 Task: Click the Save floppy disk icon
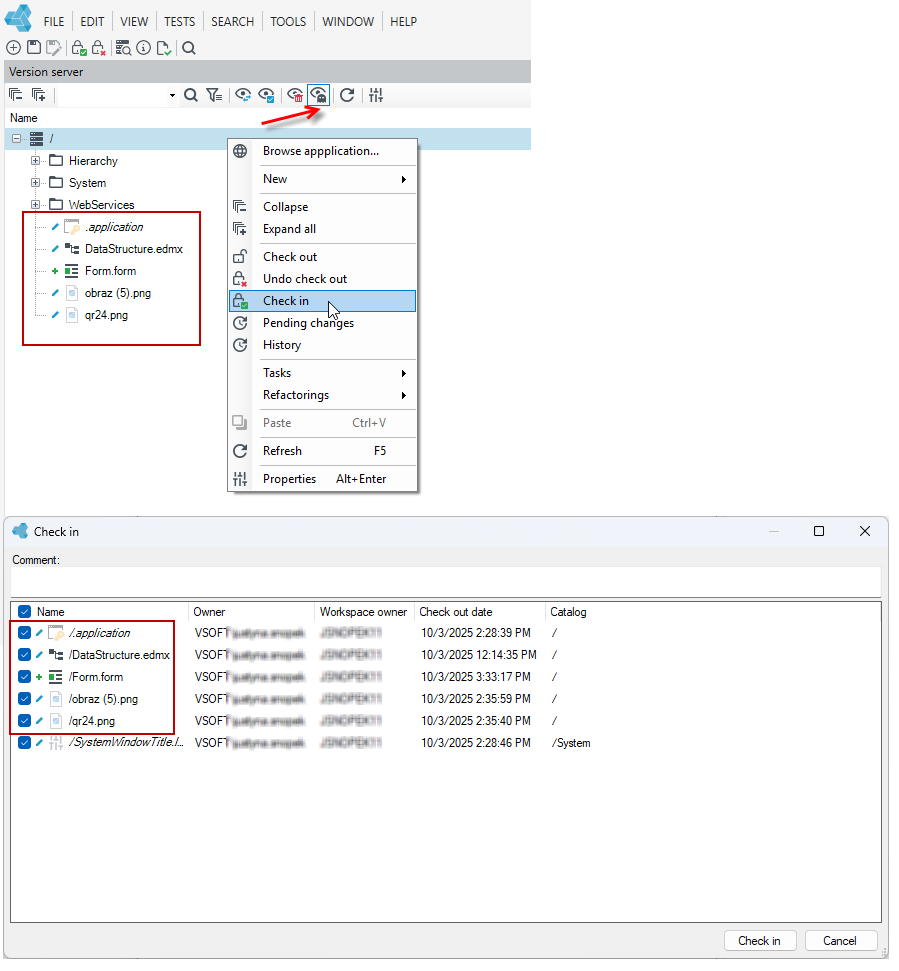(x=34, y=48)
